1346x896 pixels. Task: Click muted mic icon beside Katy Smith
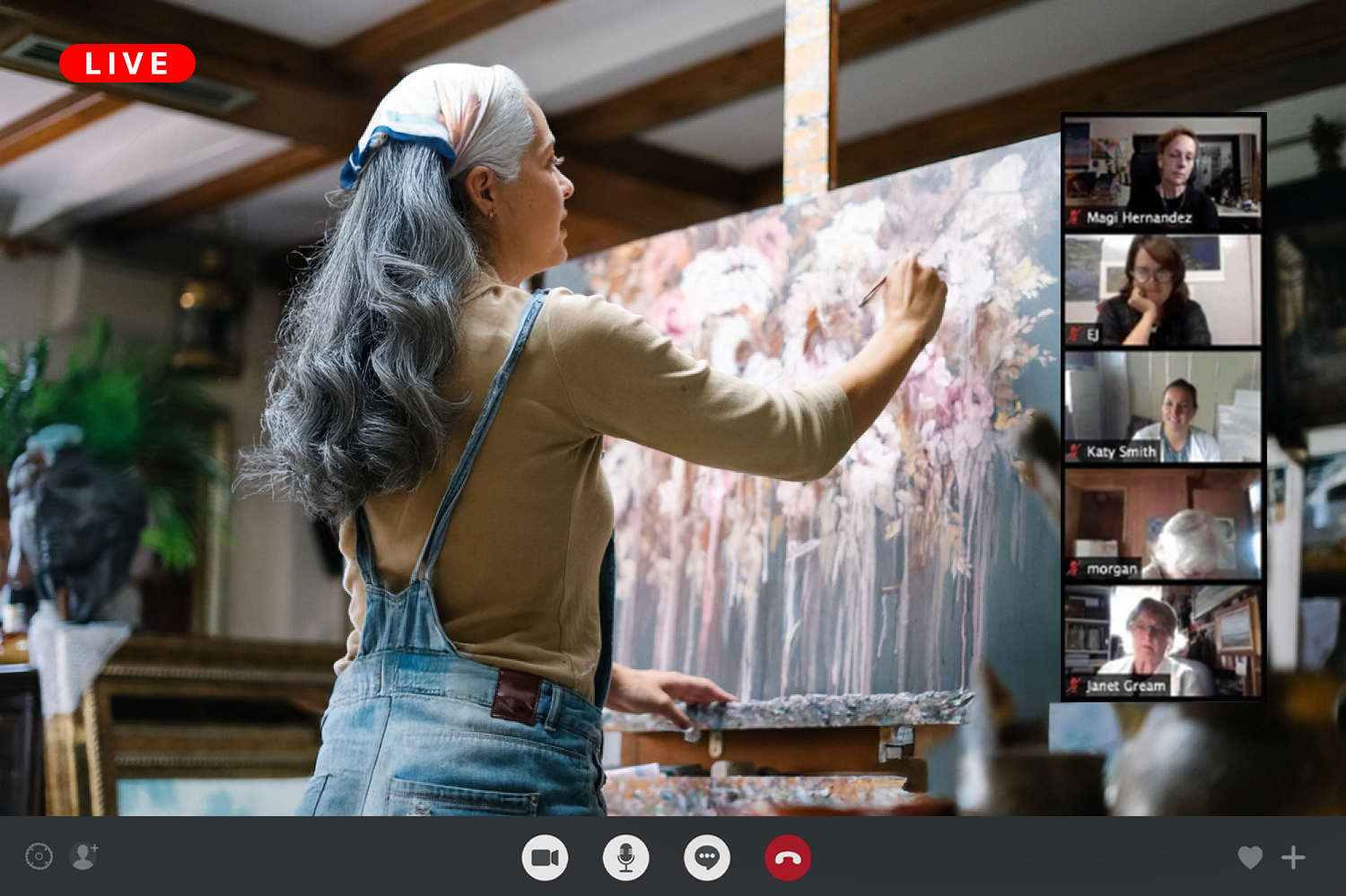[x=1074, y=451]
